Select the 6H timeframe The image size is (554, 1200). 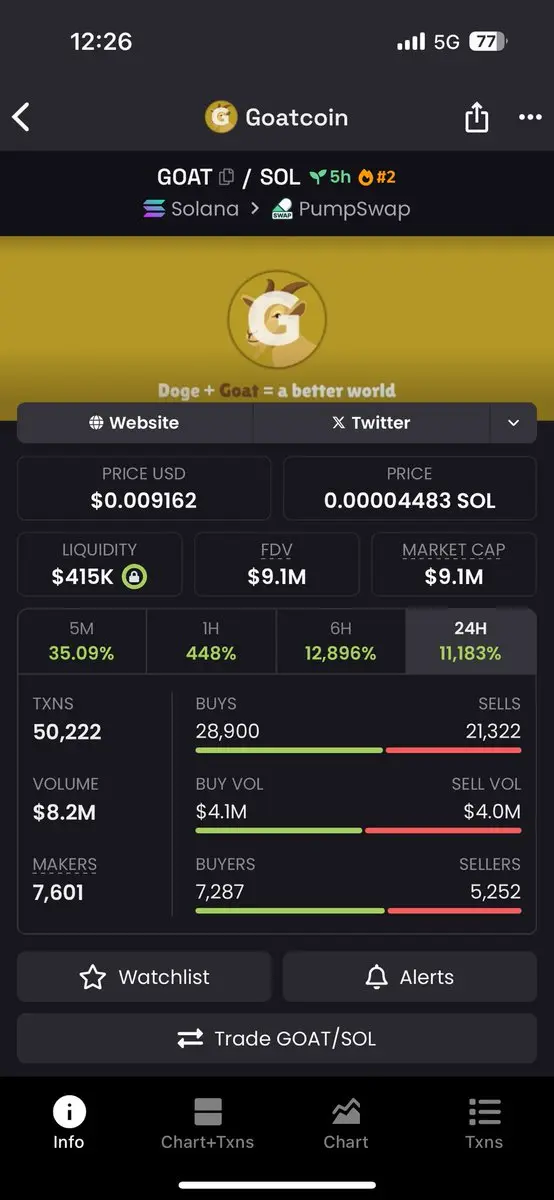tap(341, 642)
